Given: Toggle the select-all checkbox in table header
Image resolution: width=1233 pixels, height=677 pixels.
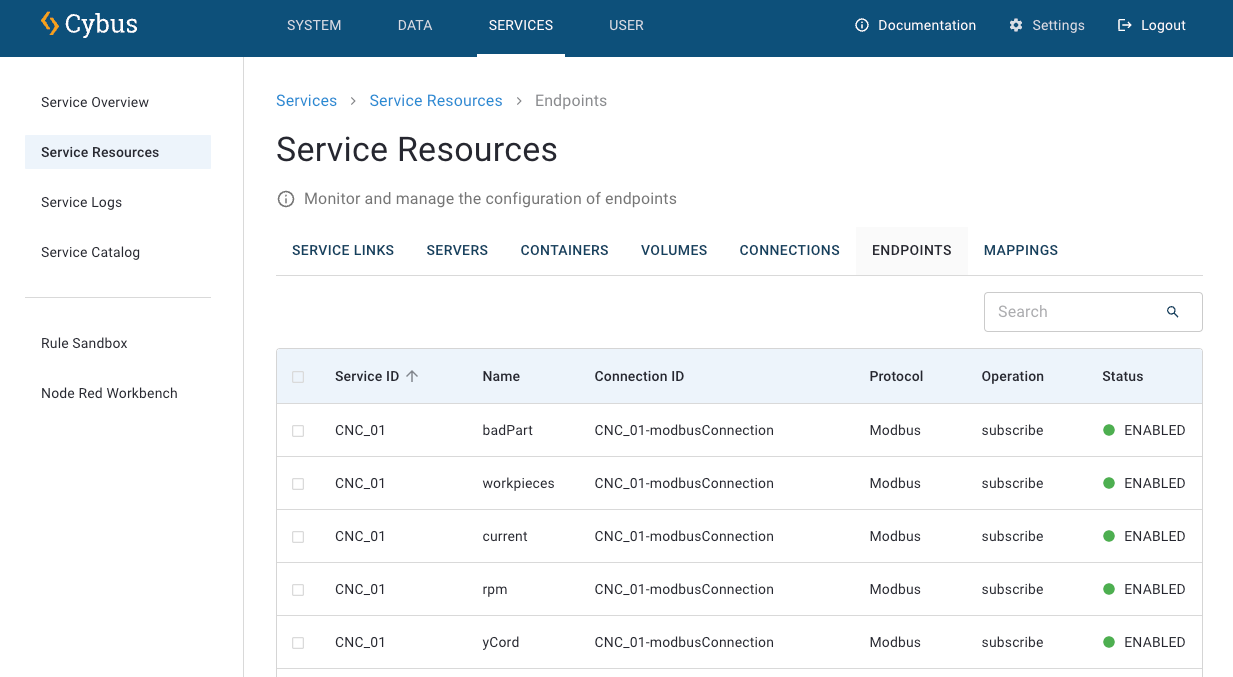Looking at the screenshot, I should 298,377.
